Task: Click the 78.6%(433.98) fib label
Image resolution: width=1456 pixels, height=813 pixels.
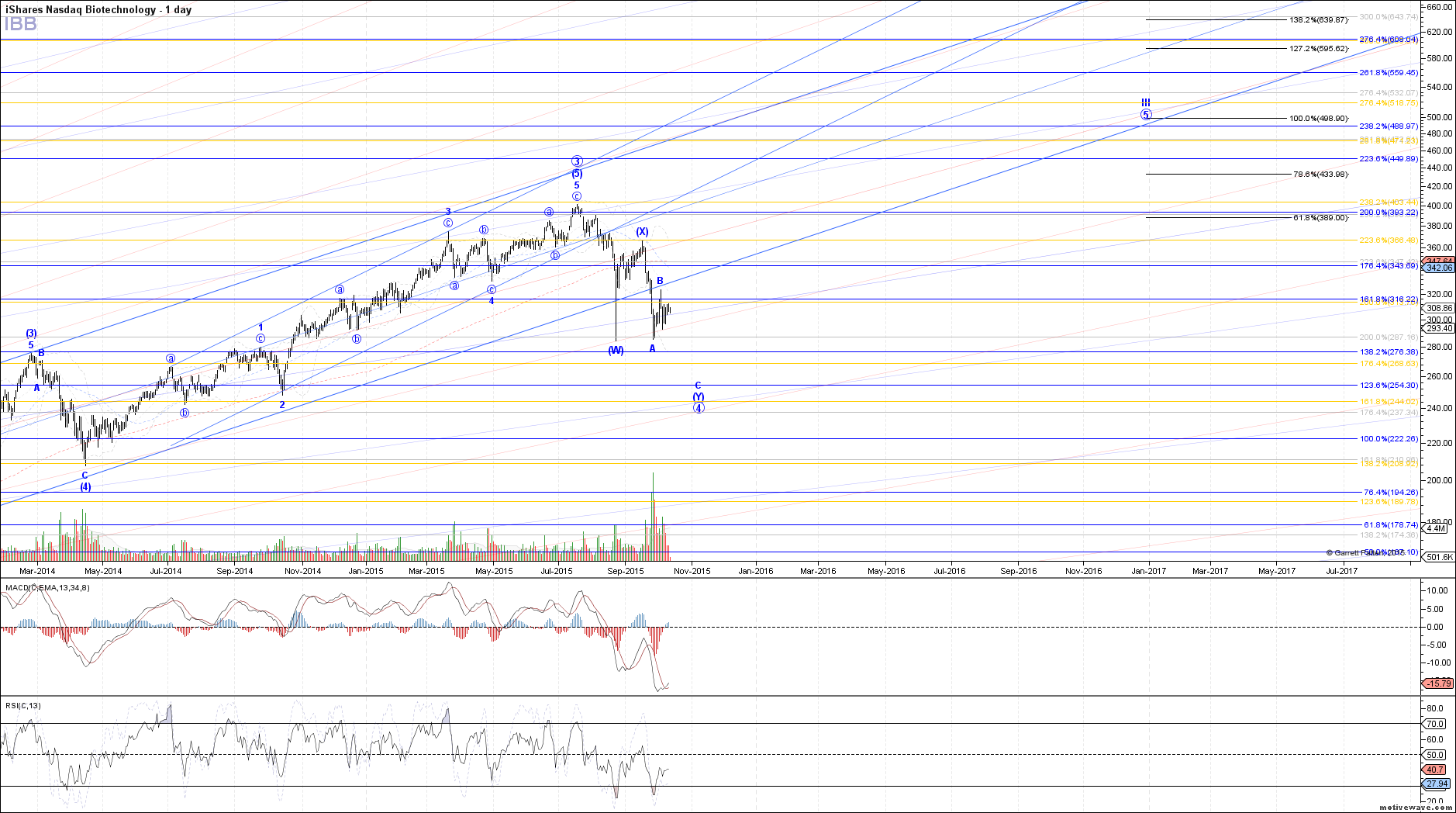Action: (1321, 174)
